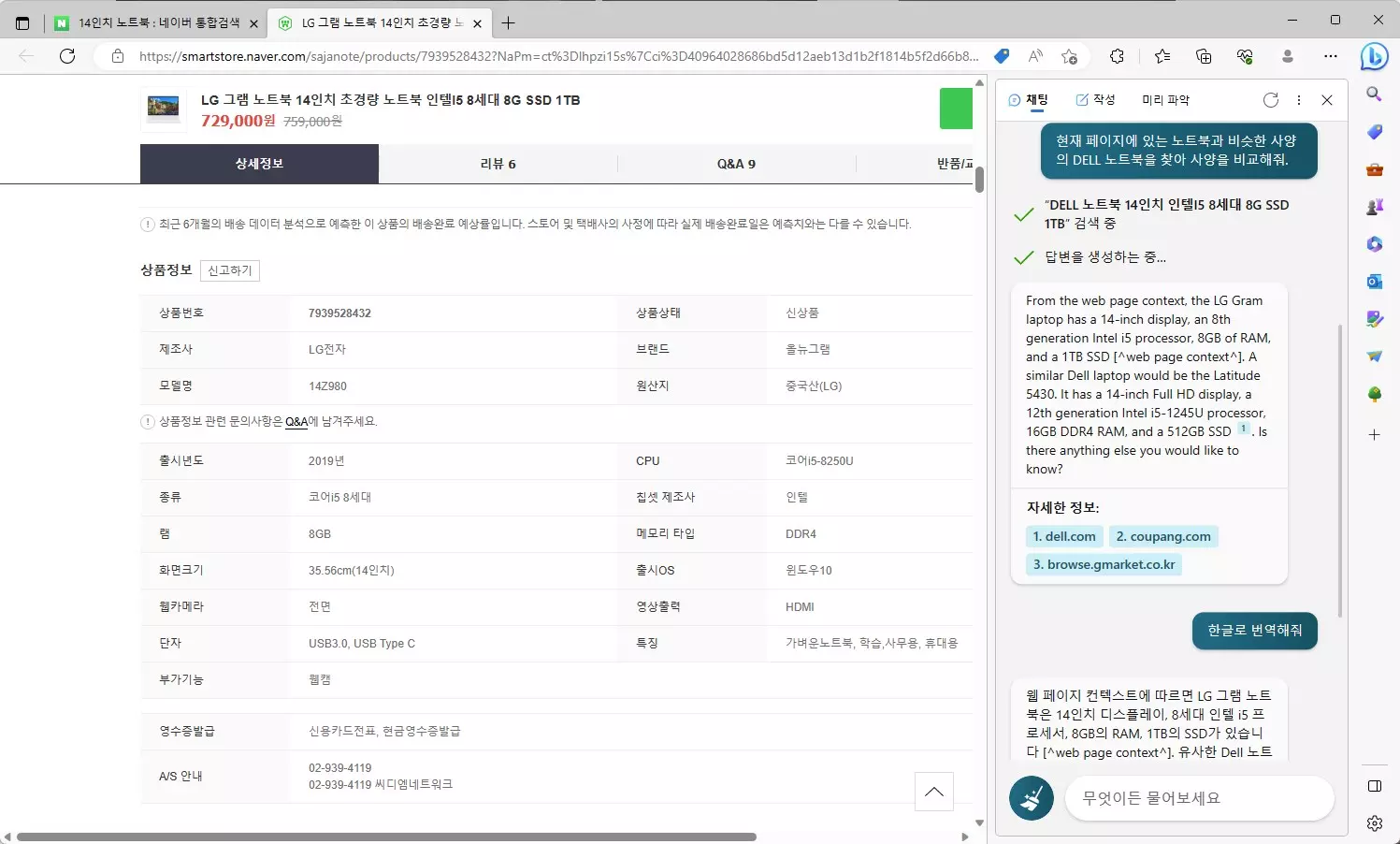The width and height of the screenshot is (1400, 844).
Task: Open the Tools briefcase icon in the sidebar
Action: (x=1374, y=169)
